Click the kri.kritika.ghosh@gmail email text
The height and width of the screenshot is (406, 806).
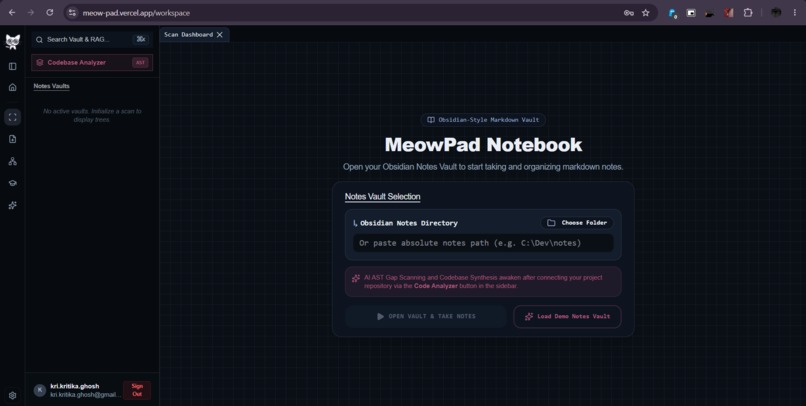(x=85, y=395)
